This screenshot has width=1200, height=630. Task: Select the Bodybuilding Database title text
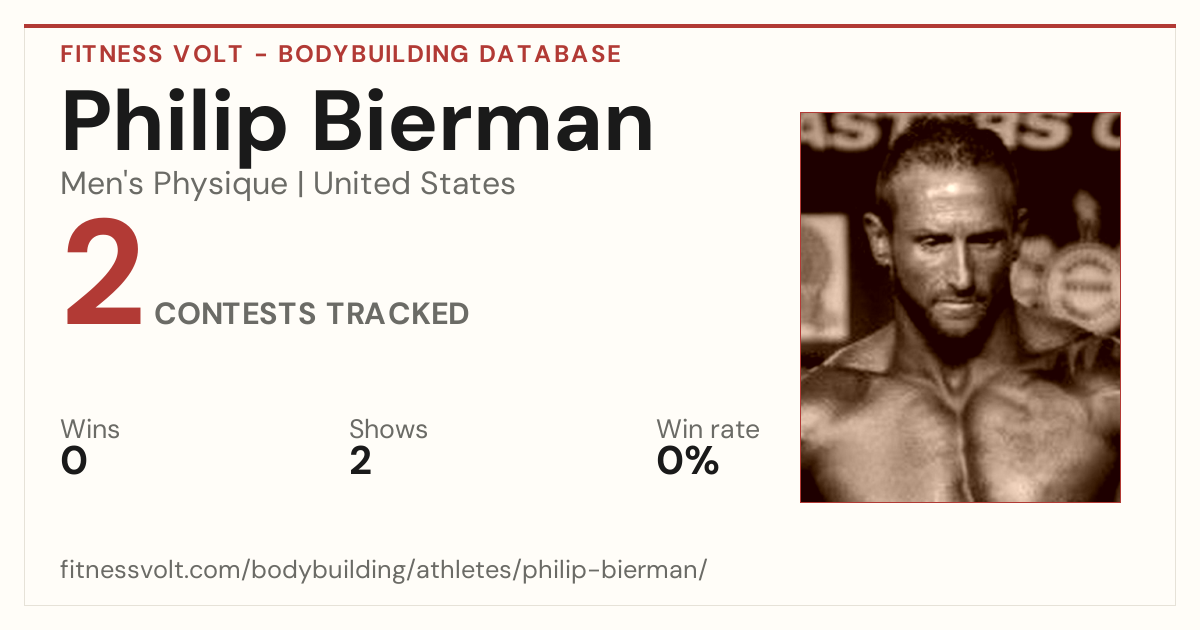pos(450,54)
